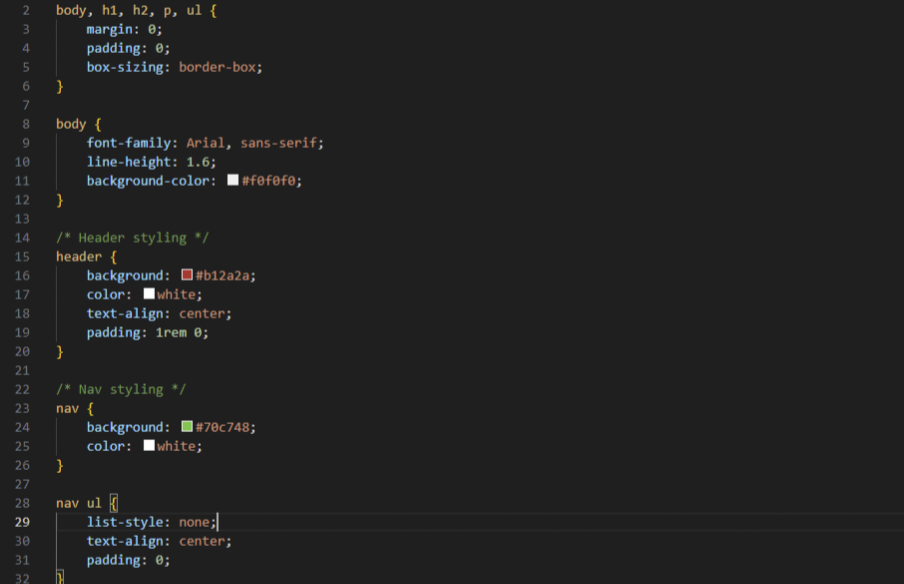Click the 'line-height' property

[129, 162]
